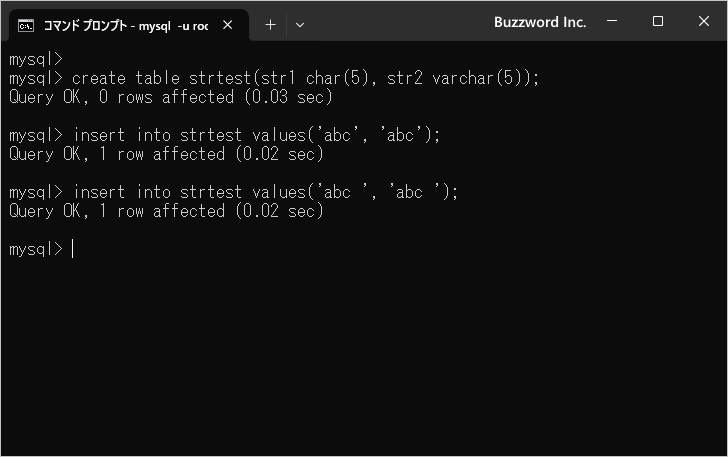Click the last Query OK 1 row affected line

pos(166,211)
